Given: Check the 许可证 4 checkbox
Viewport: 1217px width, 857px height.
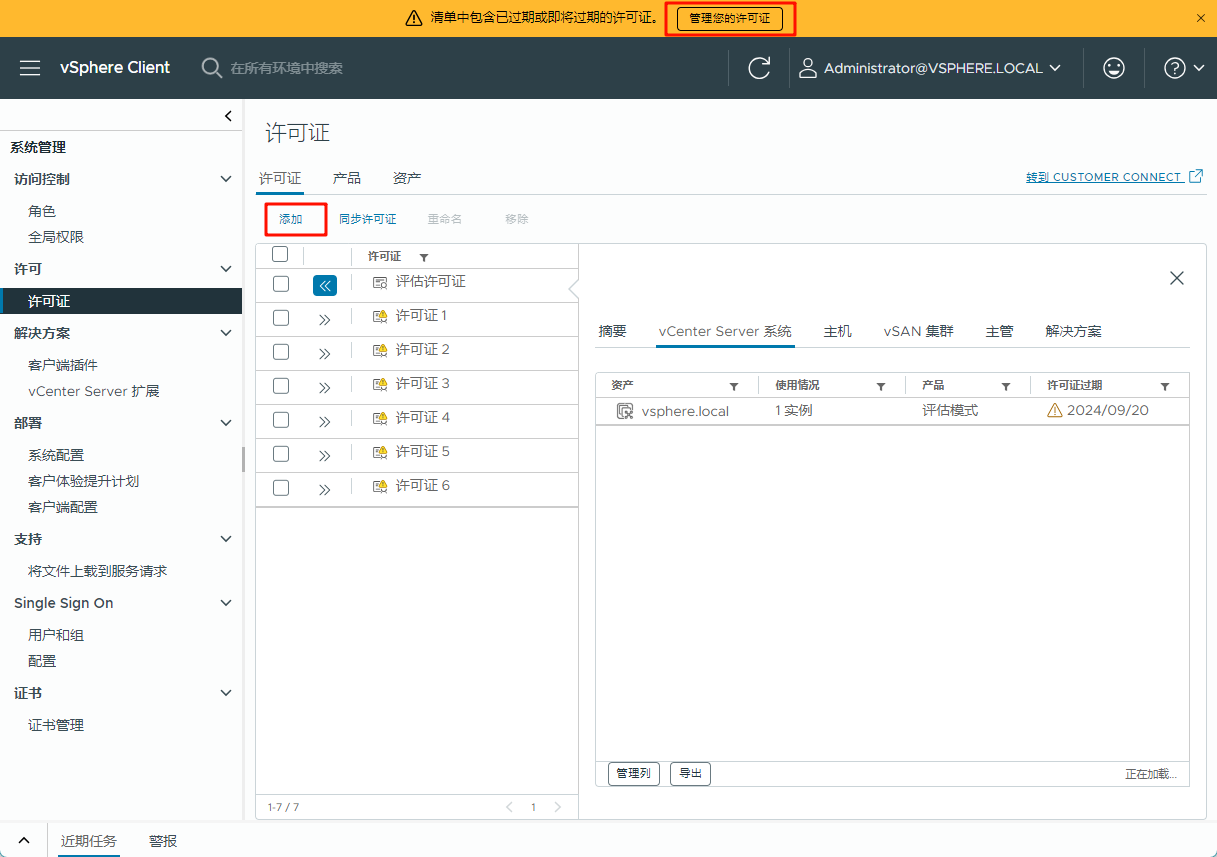Looking at the screenshot, I should (281, 420).
